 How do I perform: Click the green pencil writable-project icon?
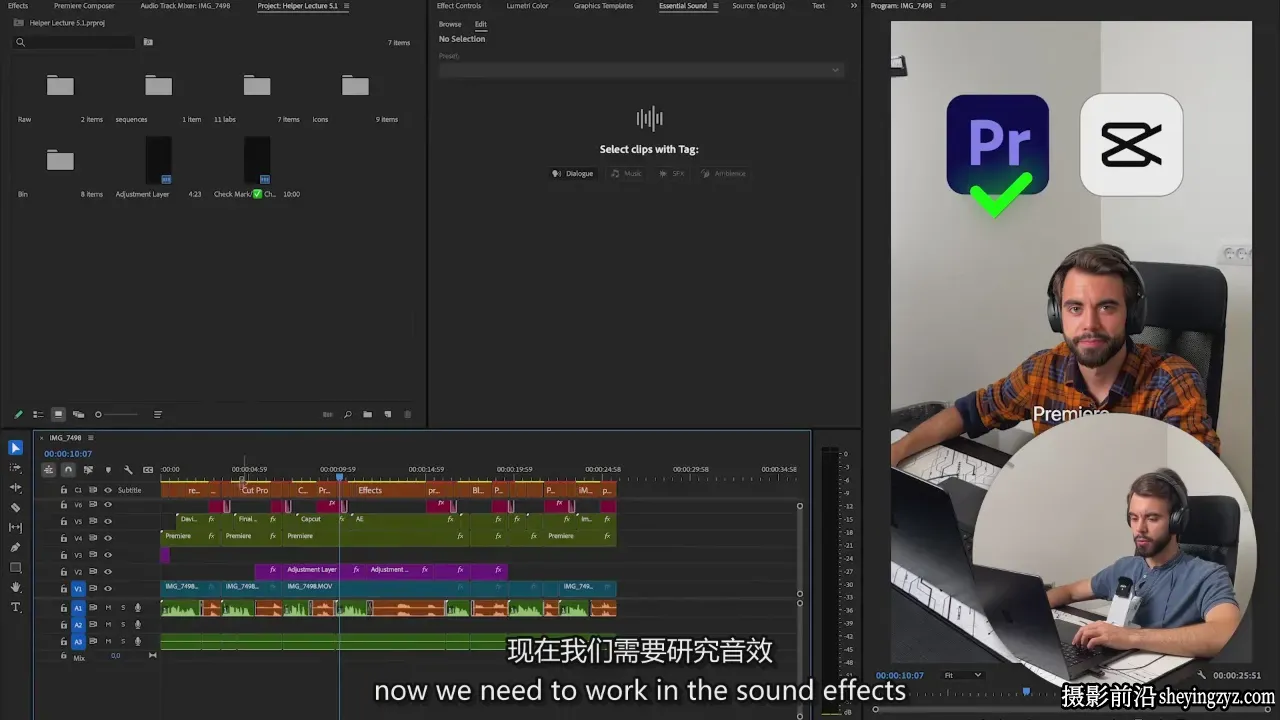click(18, 414)
